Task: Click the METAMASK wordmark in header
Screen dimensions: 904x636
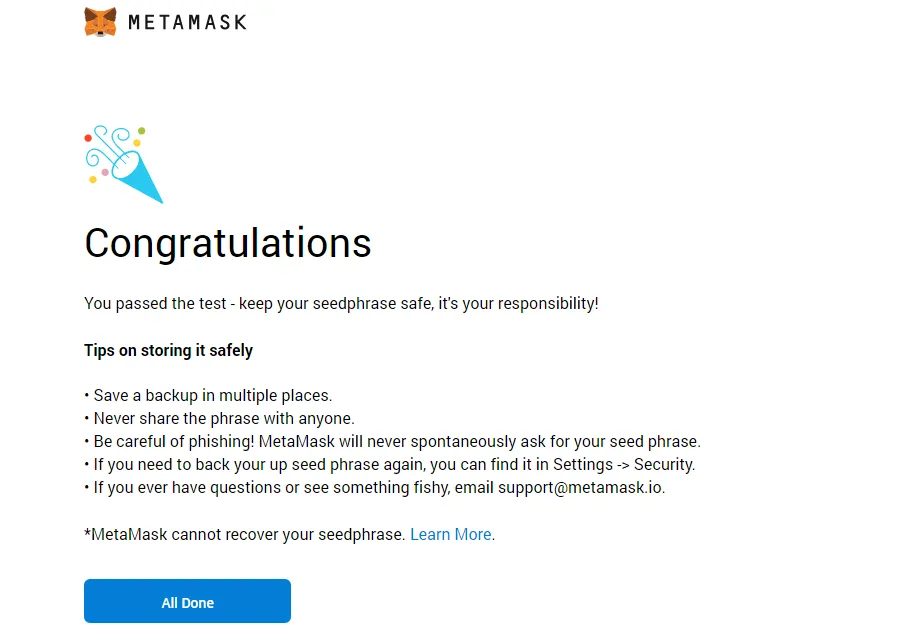Action: click(x=187, y=22)
